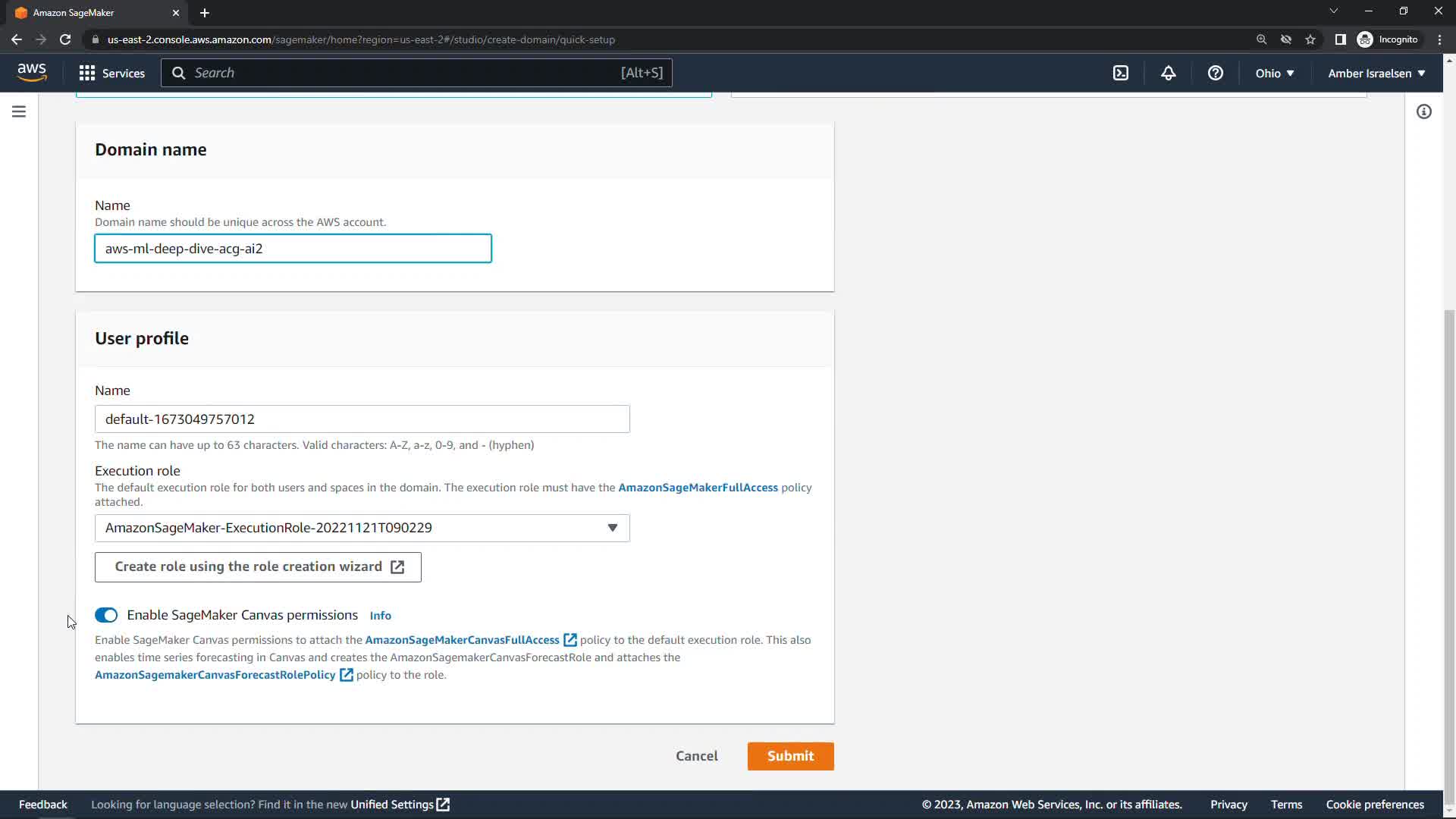Screen dimensions: 1456x819
Task: Bookmark this page with star icon
Action: pyautogui.click(x=1310, y=39)
